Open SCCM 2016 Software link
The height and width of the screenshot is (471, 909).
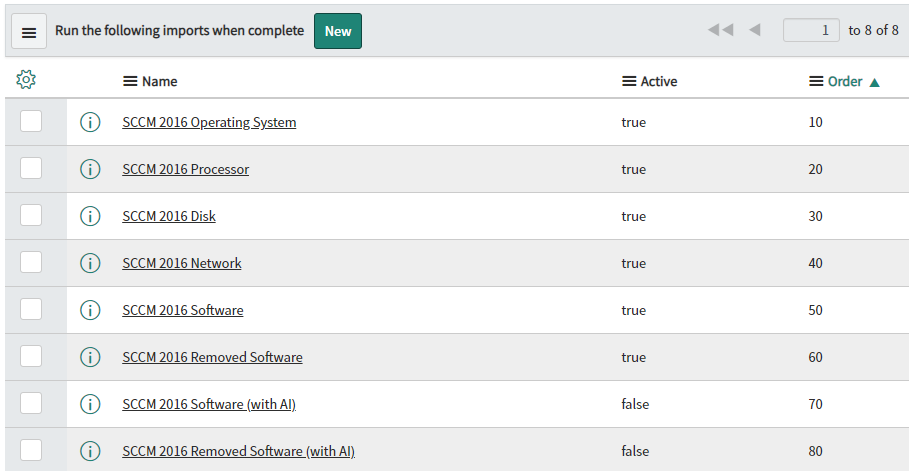[183, 310]
